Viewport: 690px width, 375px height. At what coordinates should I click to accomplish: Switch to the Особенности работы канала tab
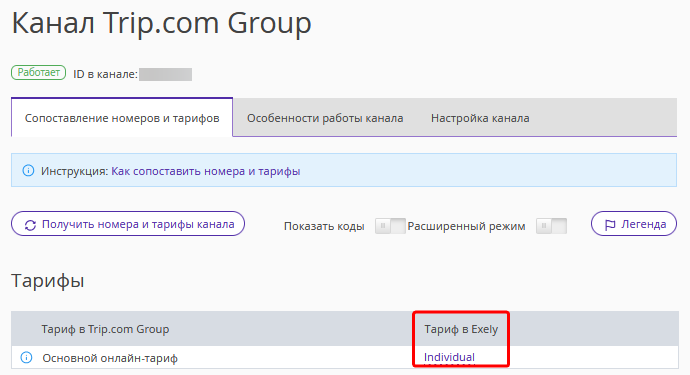pos(325,118)
